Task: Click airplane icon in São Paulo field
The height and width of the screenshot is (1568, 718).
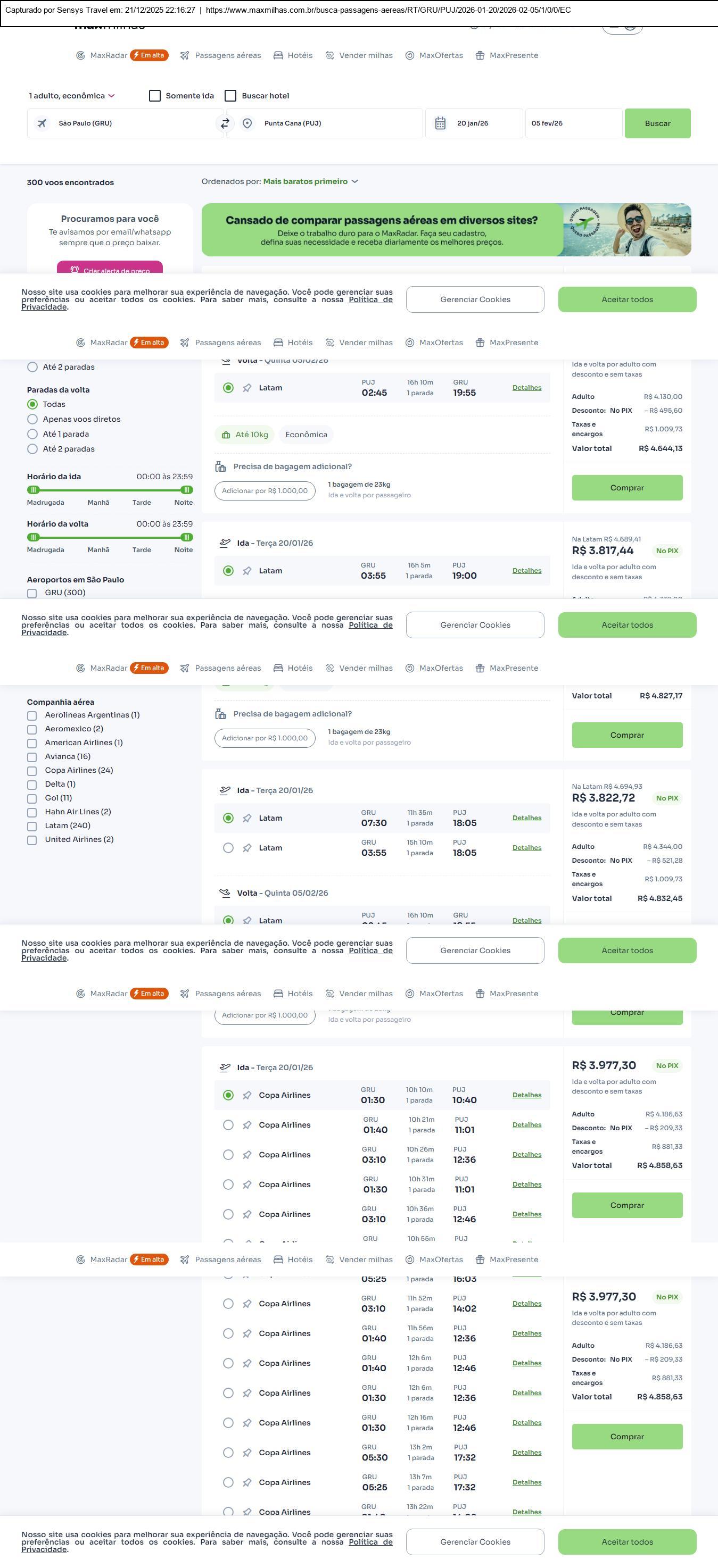Action: [x=42, y=123]
